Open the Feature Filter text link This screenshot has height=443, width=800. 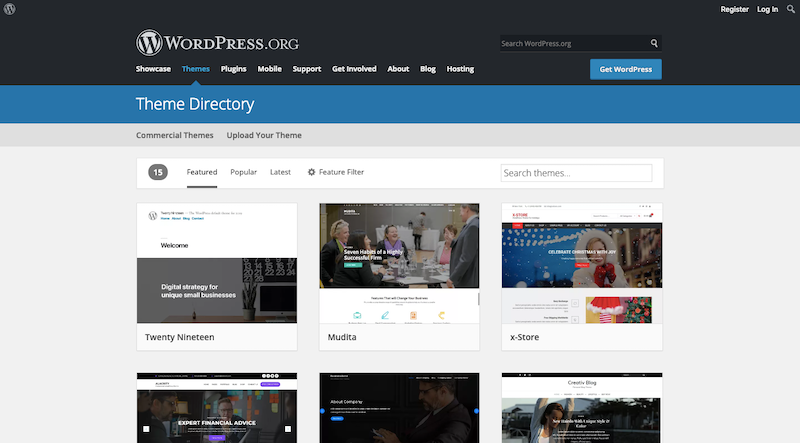[341, 172]
